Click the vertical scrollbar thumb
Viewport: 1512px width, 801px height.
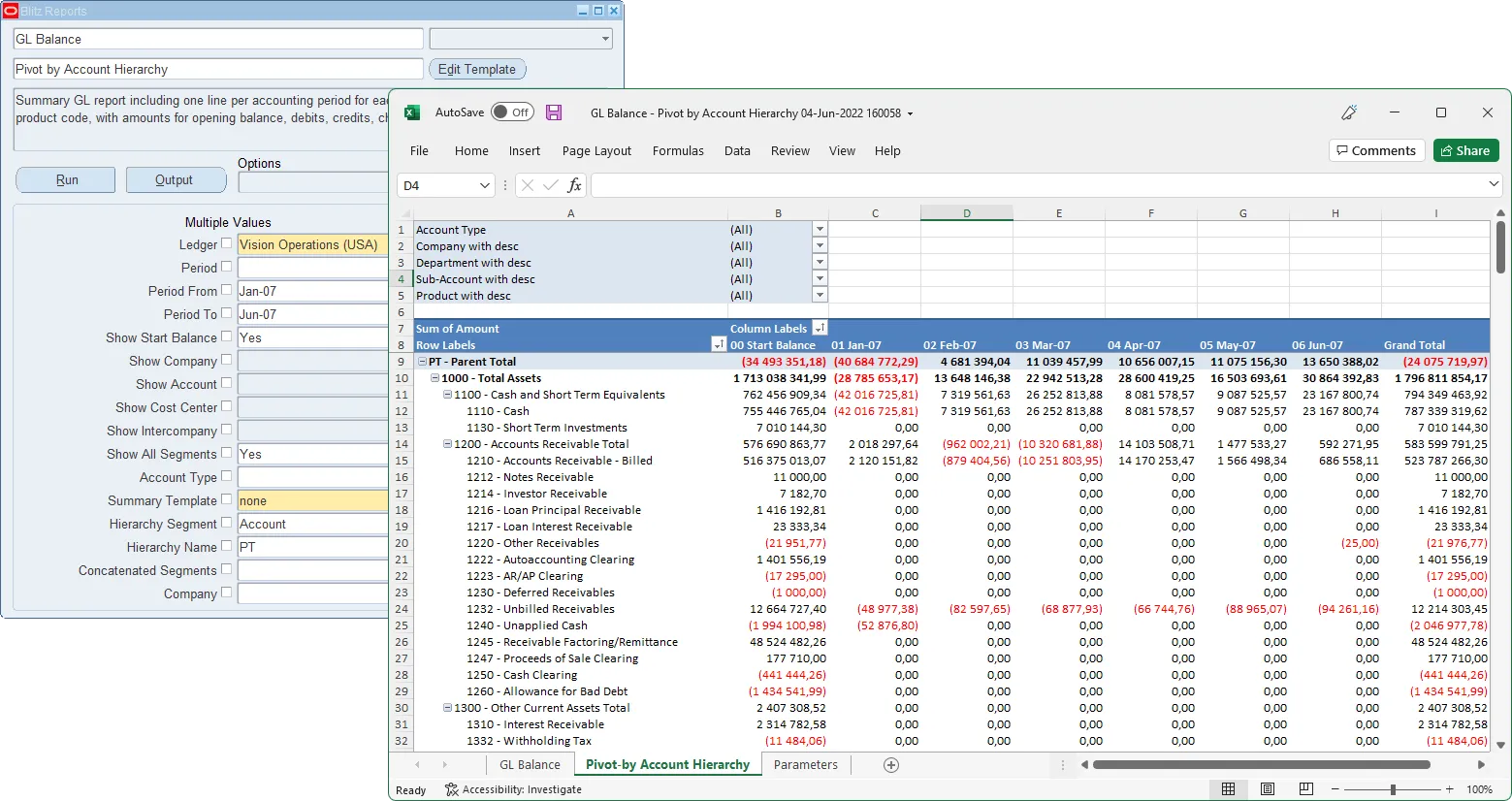pyautogui.click(x=1500, y=247)
